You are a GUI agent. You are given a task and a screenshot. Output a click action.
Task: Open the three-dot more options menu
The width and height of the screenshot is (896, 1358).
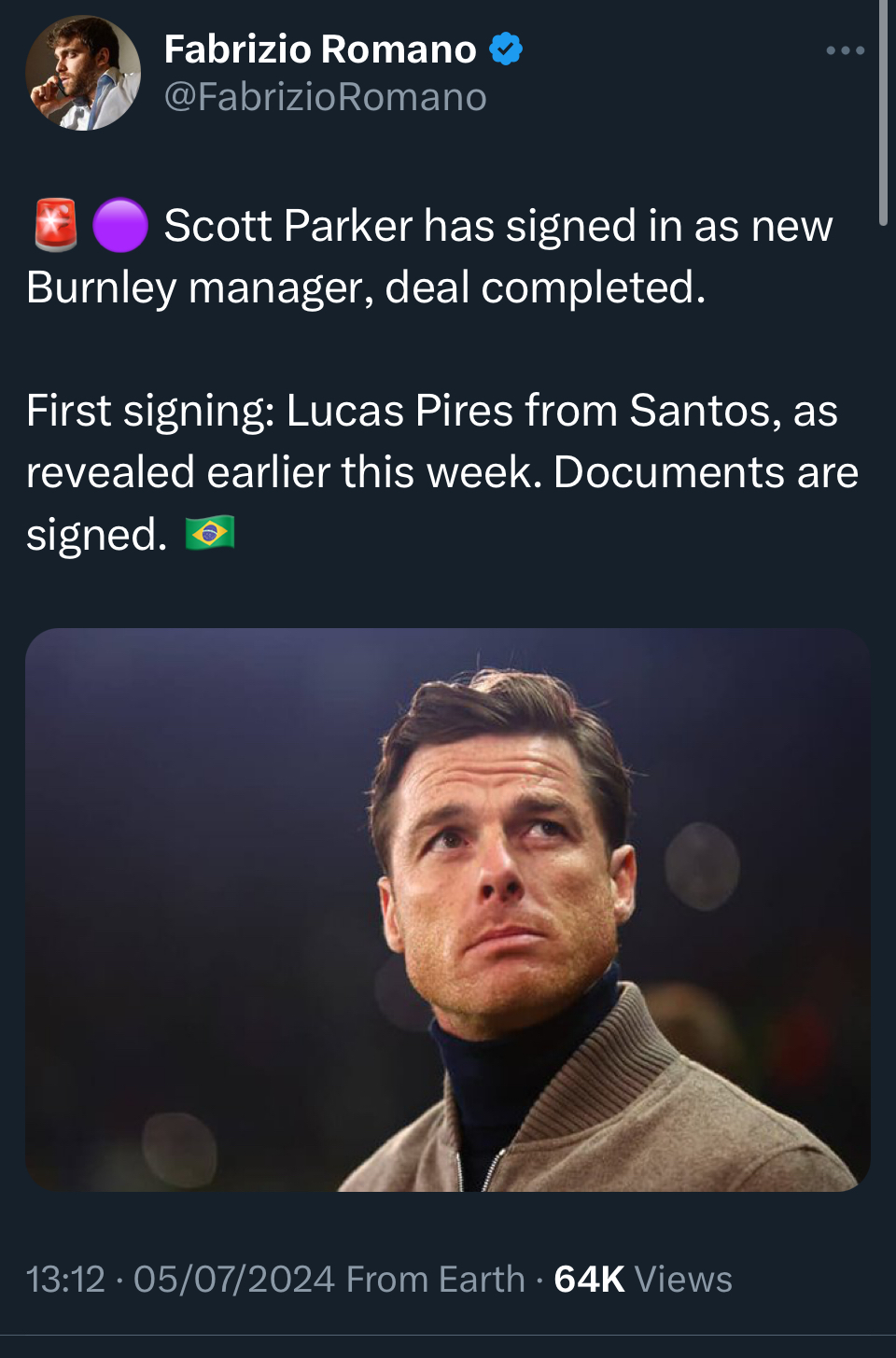[845, 50]
